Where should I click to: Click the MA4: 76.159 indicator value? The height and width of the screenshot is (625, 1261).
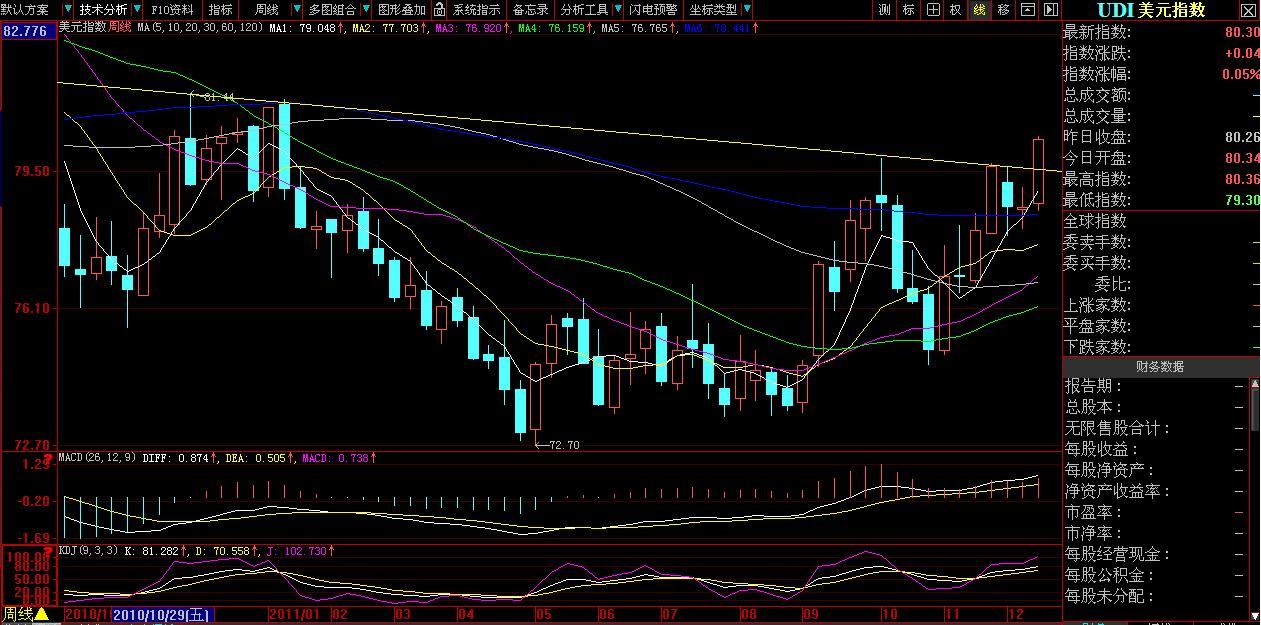coord(552,29)
